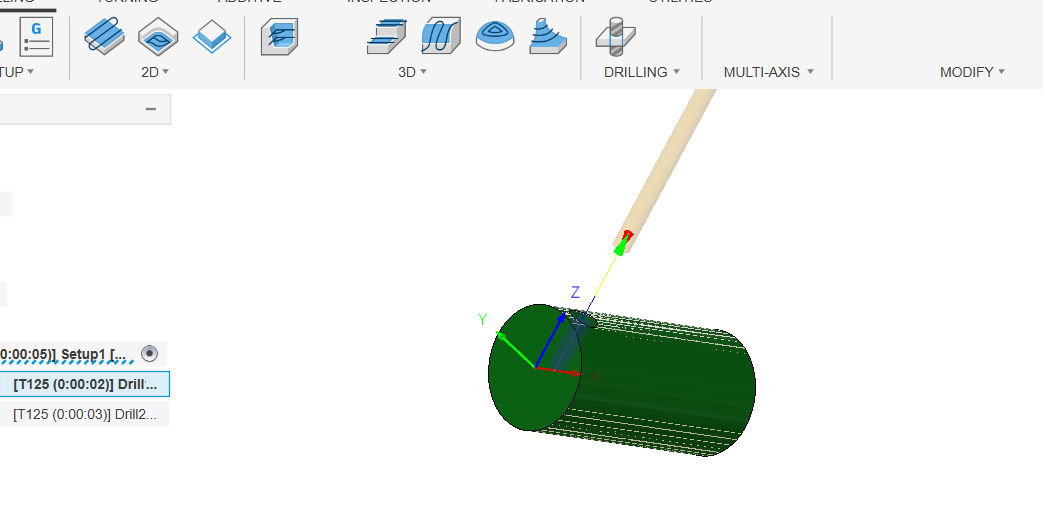Image resolution: width=1043 pixels, height=525 pixels.
Task: Select the T125 (0:00:02) Drill operation
Action: [84, 384]
